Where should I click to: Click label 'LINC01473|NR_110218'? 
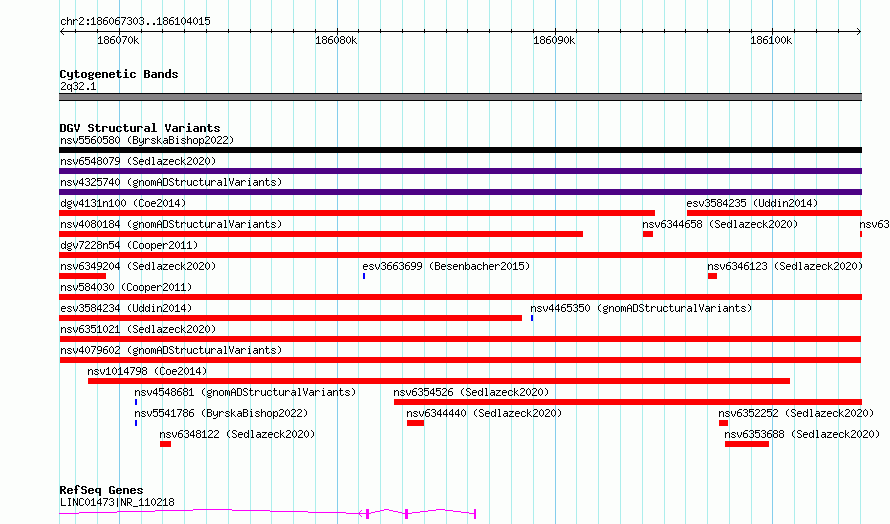click(117, 502)
